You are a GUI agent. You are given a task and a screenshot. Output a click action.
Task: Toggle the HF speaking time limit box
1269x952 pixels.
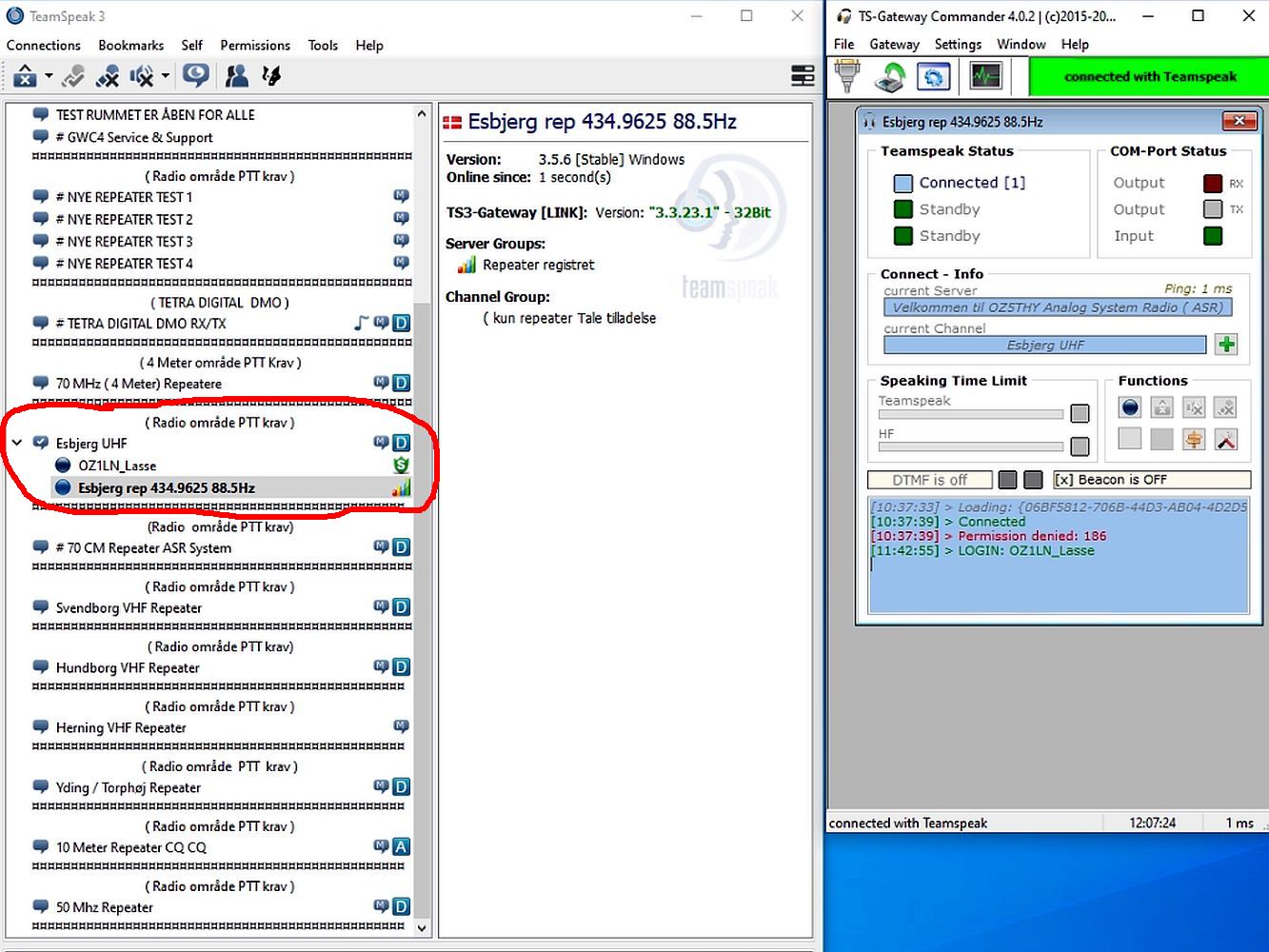(x=1080, y=446)
